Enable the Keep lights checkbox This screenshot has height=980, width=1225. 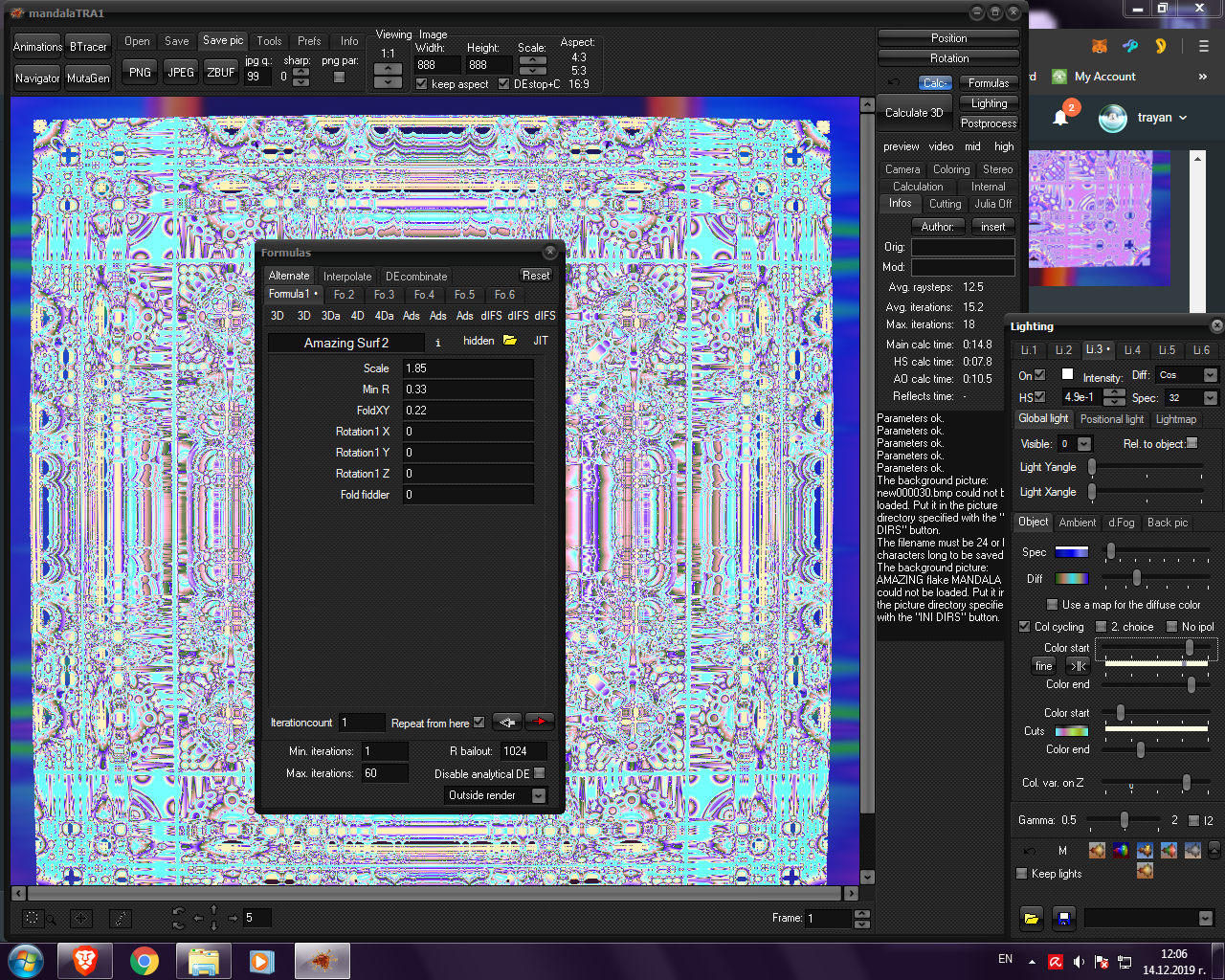(1021, 873)
